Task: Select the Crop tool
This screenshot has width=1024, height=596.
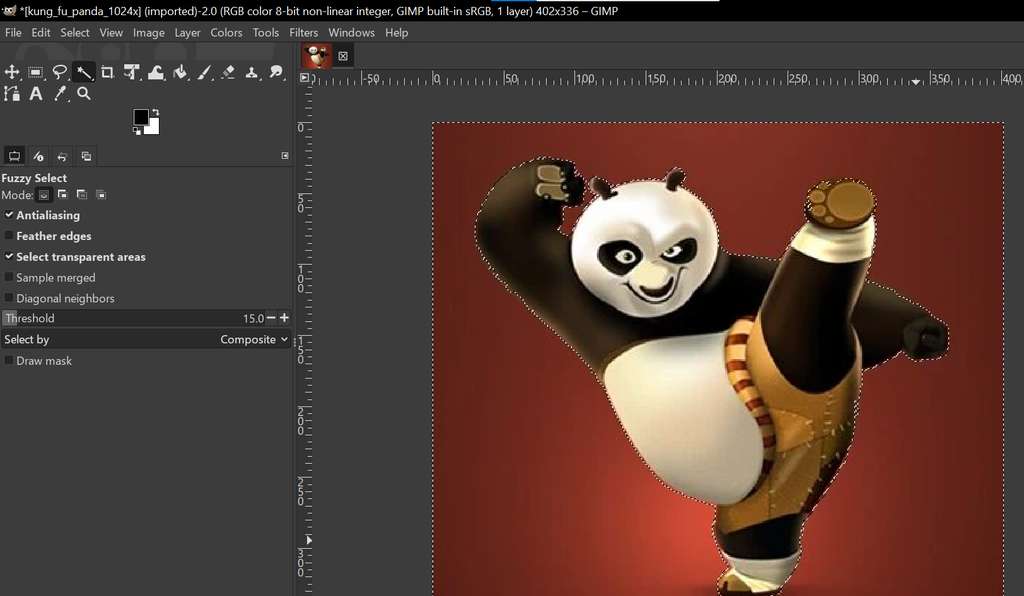Action: [108, 72]
